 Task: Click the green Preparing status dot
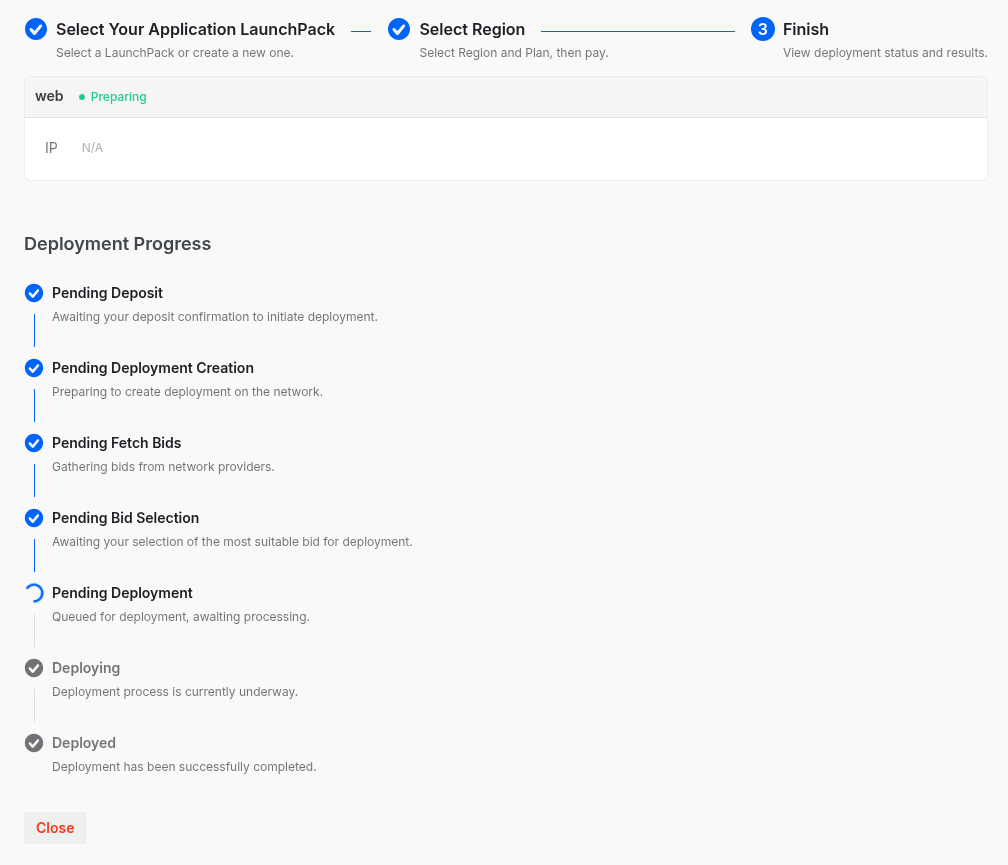pyautogui.click(x=84, y=96)
